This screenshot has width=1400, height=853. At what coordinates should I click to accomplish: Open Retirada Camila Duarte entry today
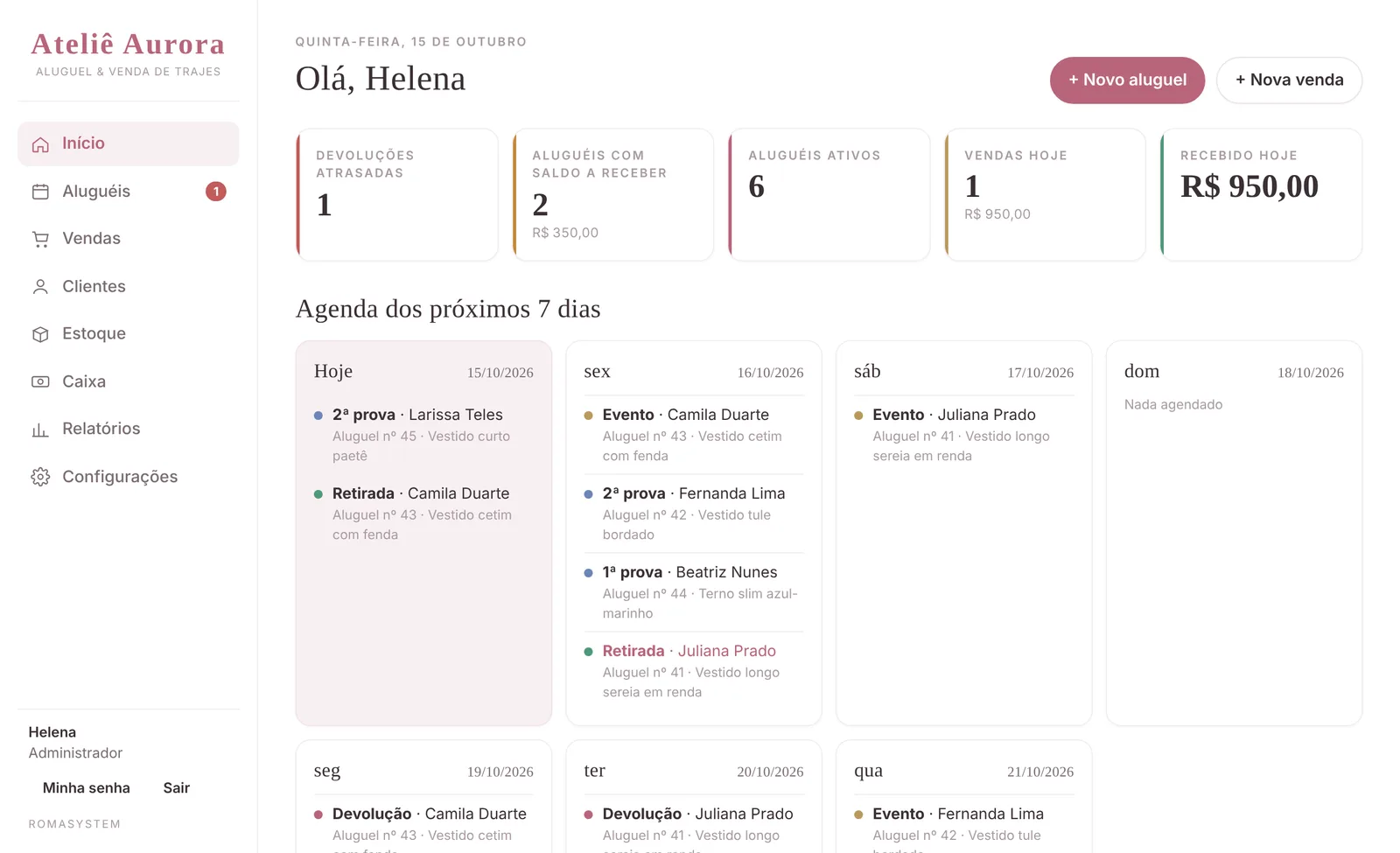tap(423, 514)
